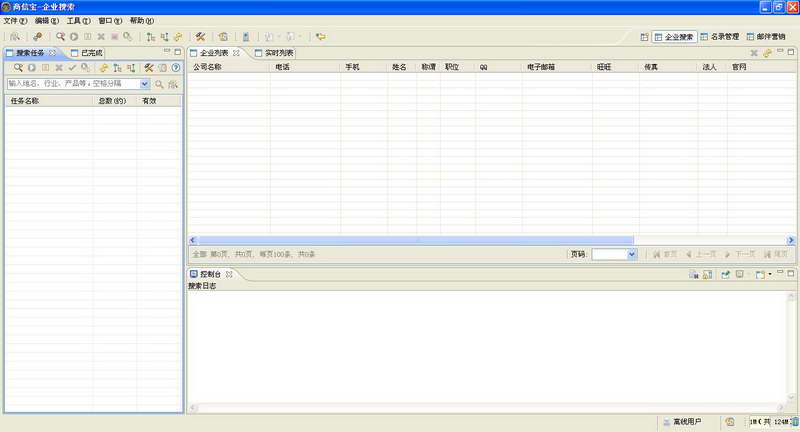Click the status bar globe-window icon
This screenshot has width=800, height=432.
730,422
